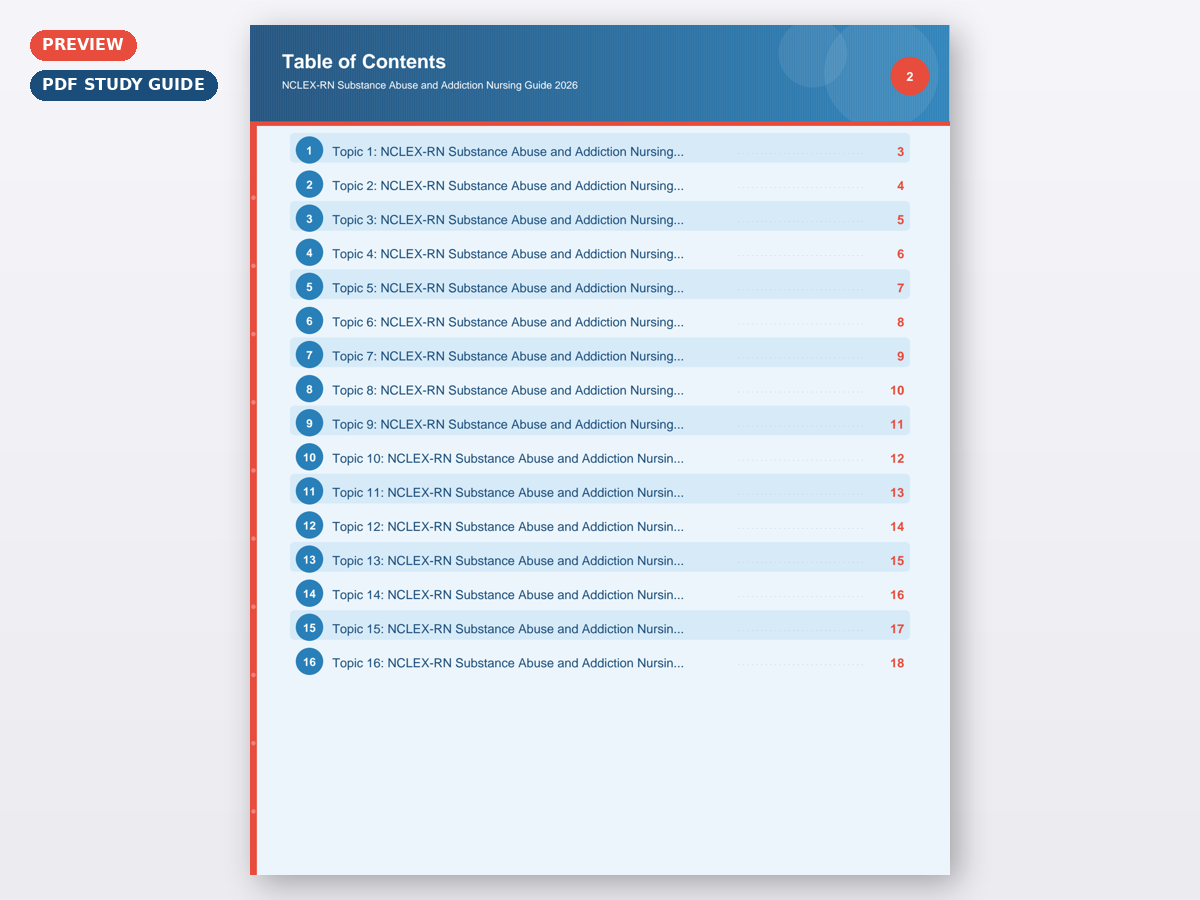The height and width of the screenshot is (900, 1200).
Task: Select the circle badge numbered 7
Action: 309,355
